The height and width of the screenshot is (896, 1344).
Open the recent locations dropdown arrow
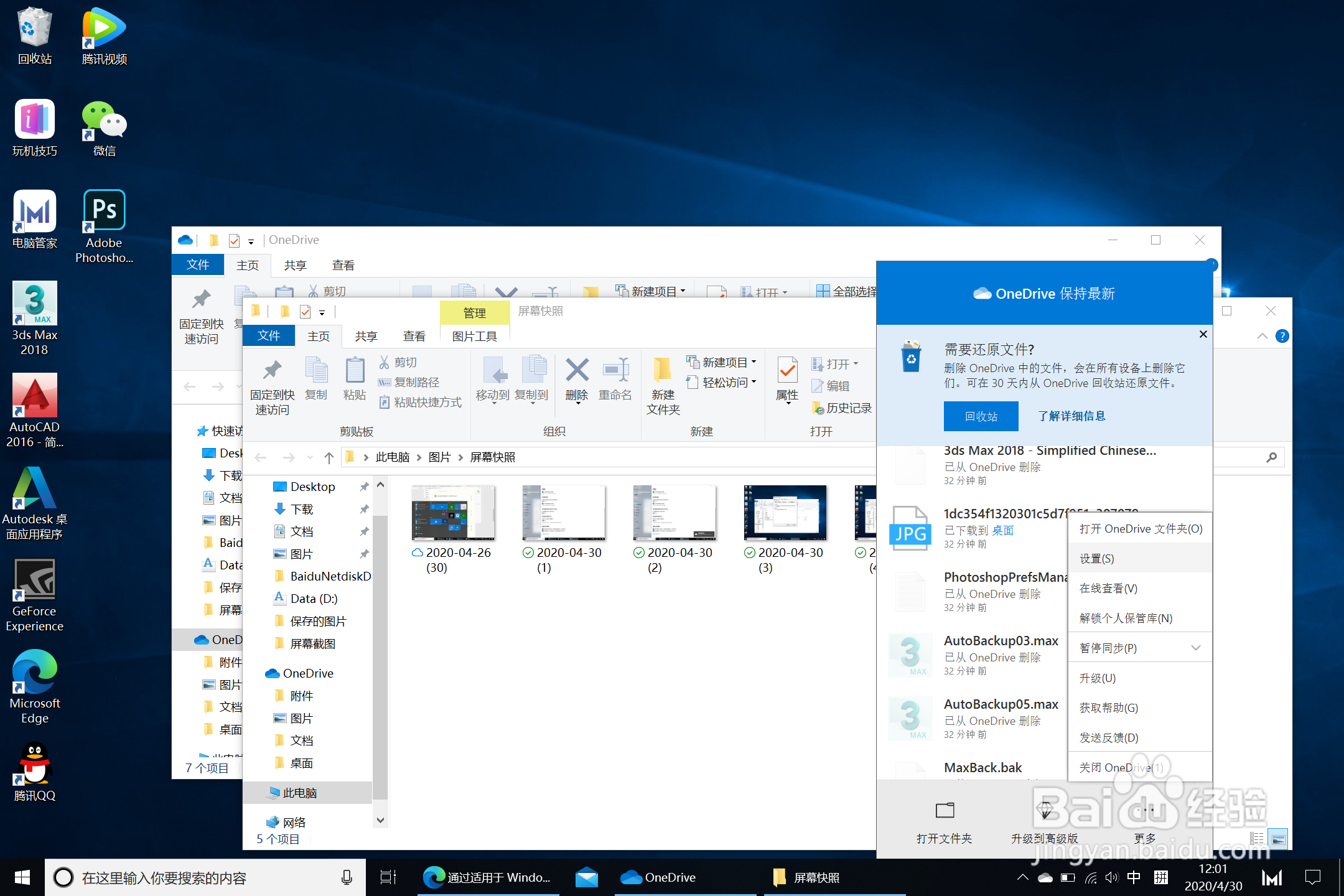pos(310,458)
